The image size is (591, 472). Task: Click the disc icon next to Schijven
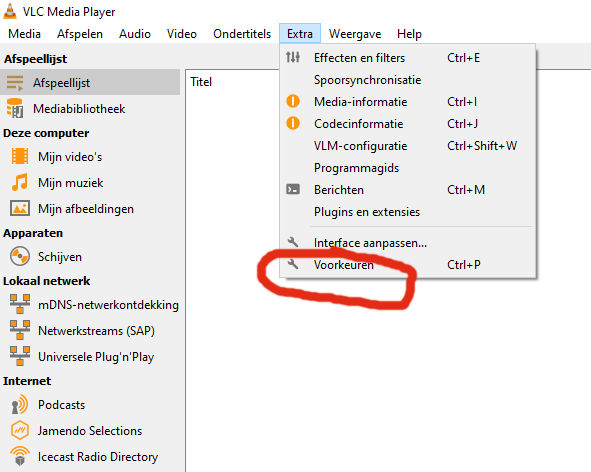click(20, 256)
